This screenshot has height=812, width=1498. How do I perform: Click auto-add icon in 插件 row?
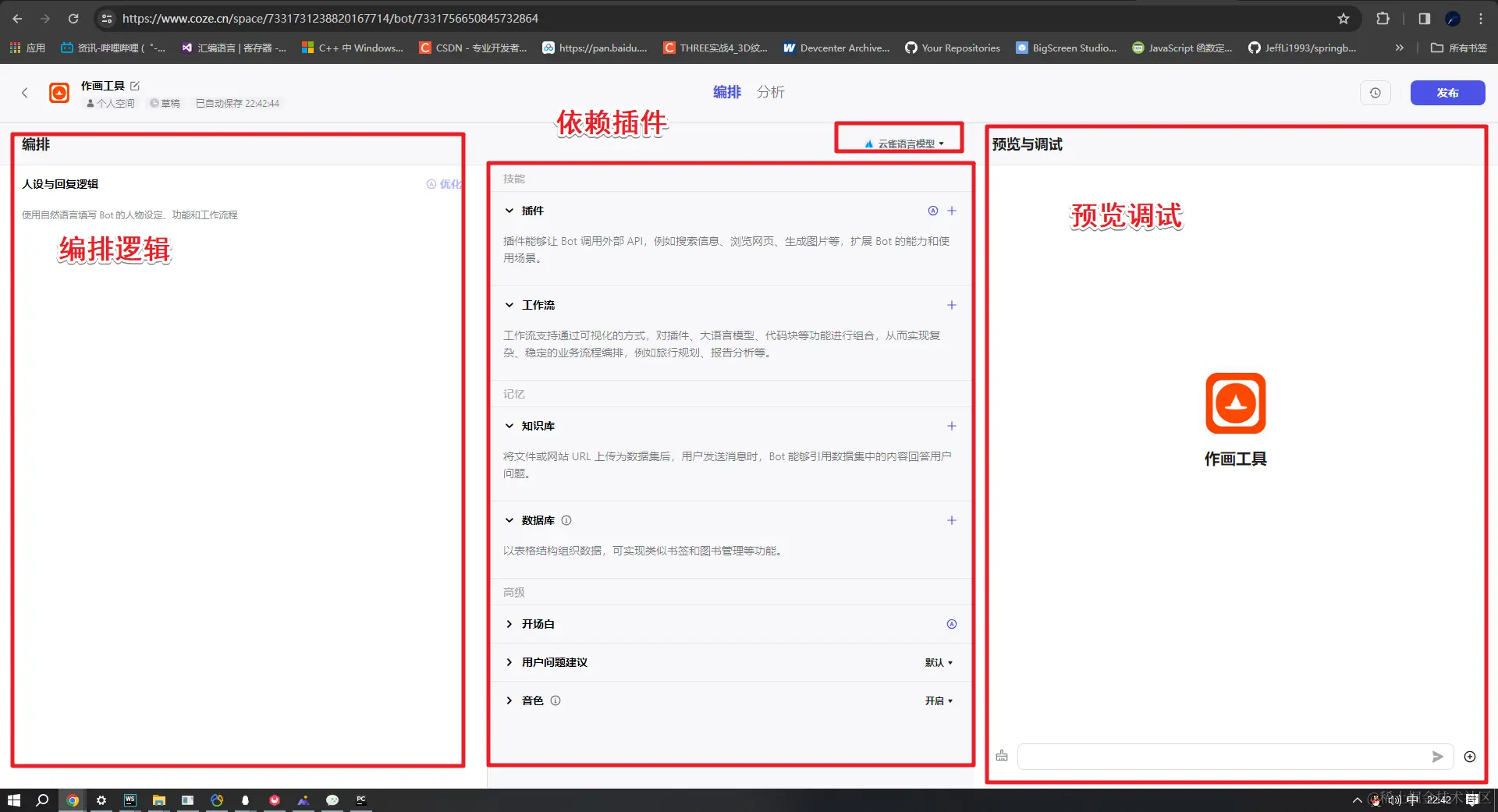point(932,211)
